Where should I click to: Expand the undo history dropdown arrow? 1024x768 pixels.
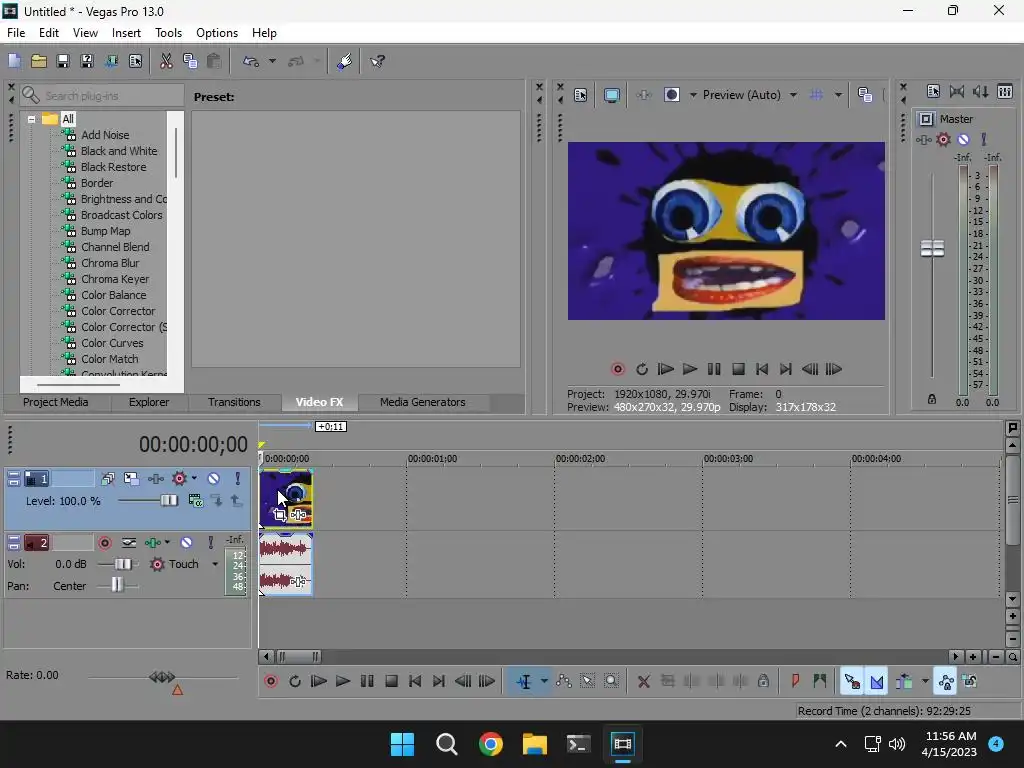(272, 61)
